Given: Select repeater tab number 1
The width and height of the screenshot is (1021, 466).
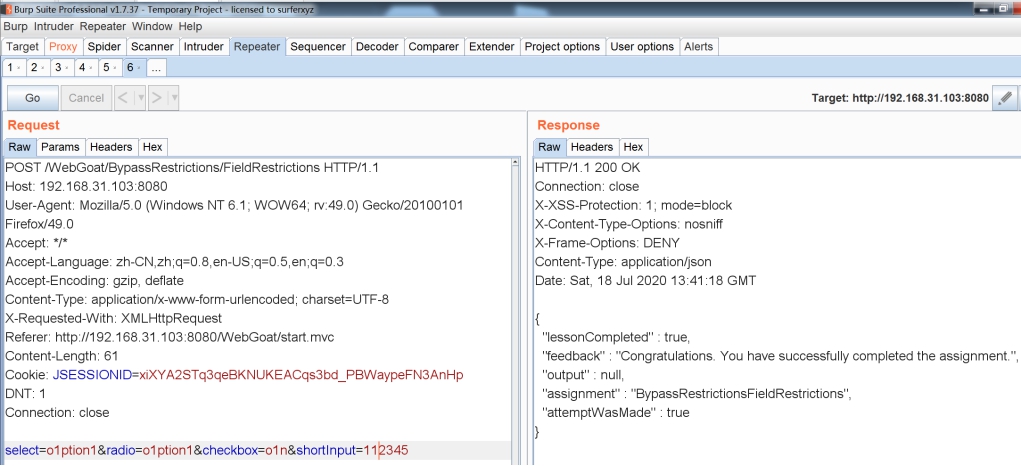Looking at the screenshot, I should (x=10, y=68).
